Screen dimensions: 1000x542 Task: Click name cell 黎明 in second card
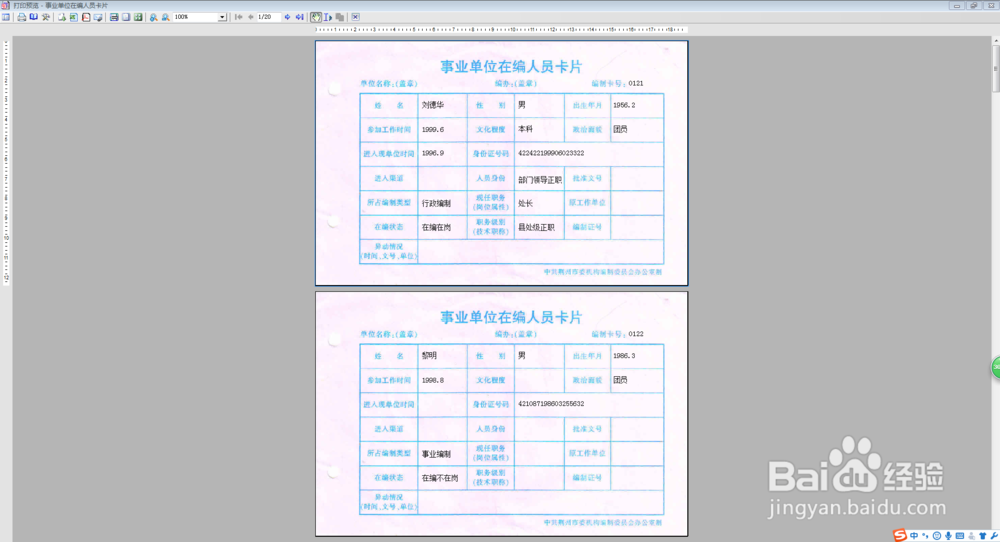[x=429, y=356]
